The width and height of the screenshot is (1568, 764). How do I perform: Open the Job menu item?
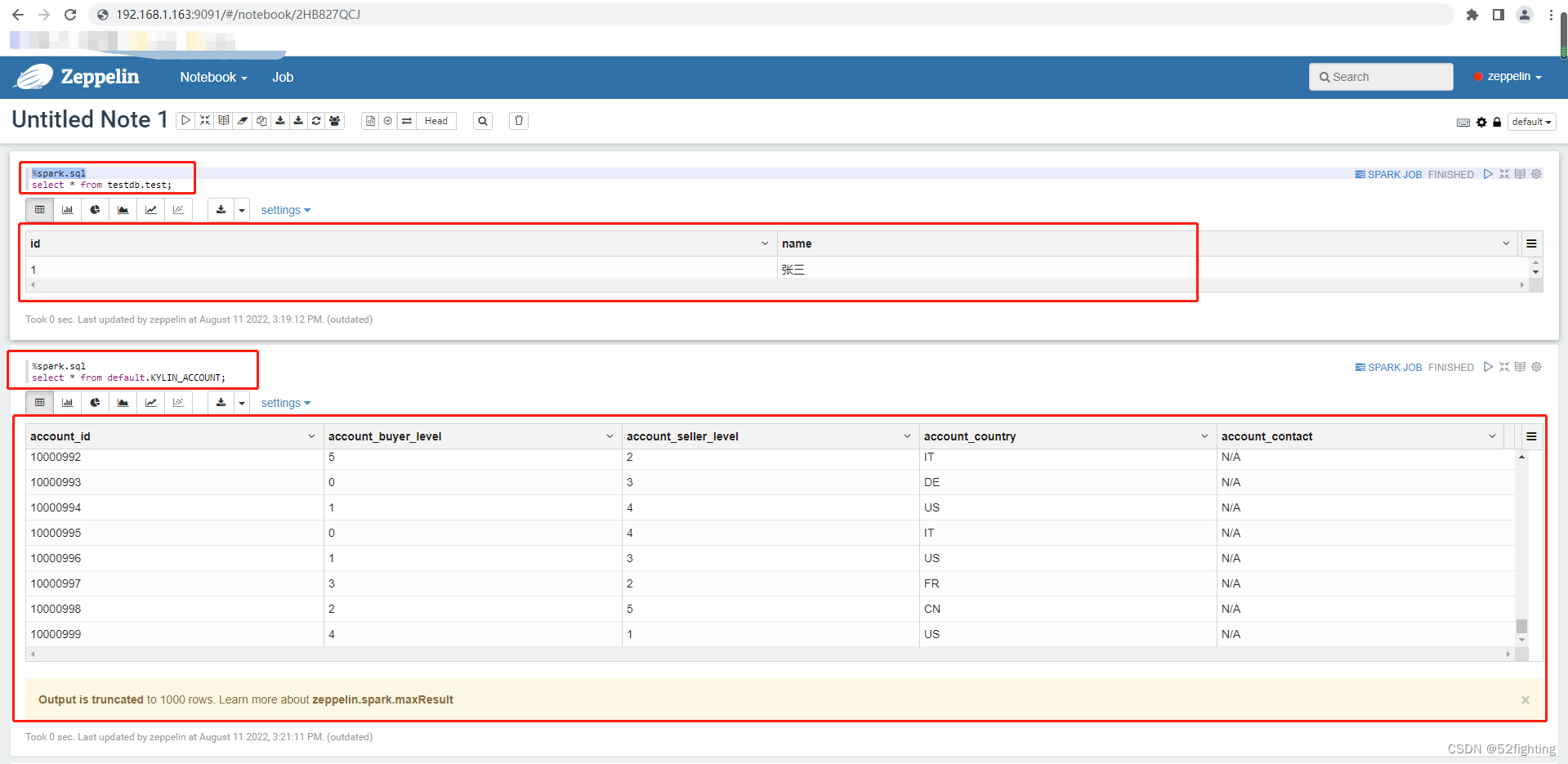coord(283,77)
